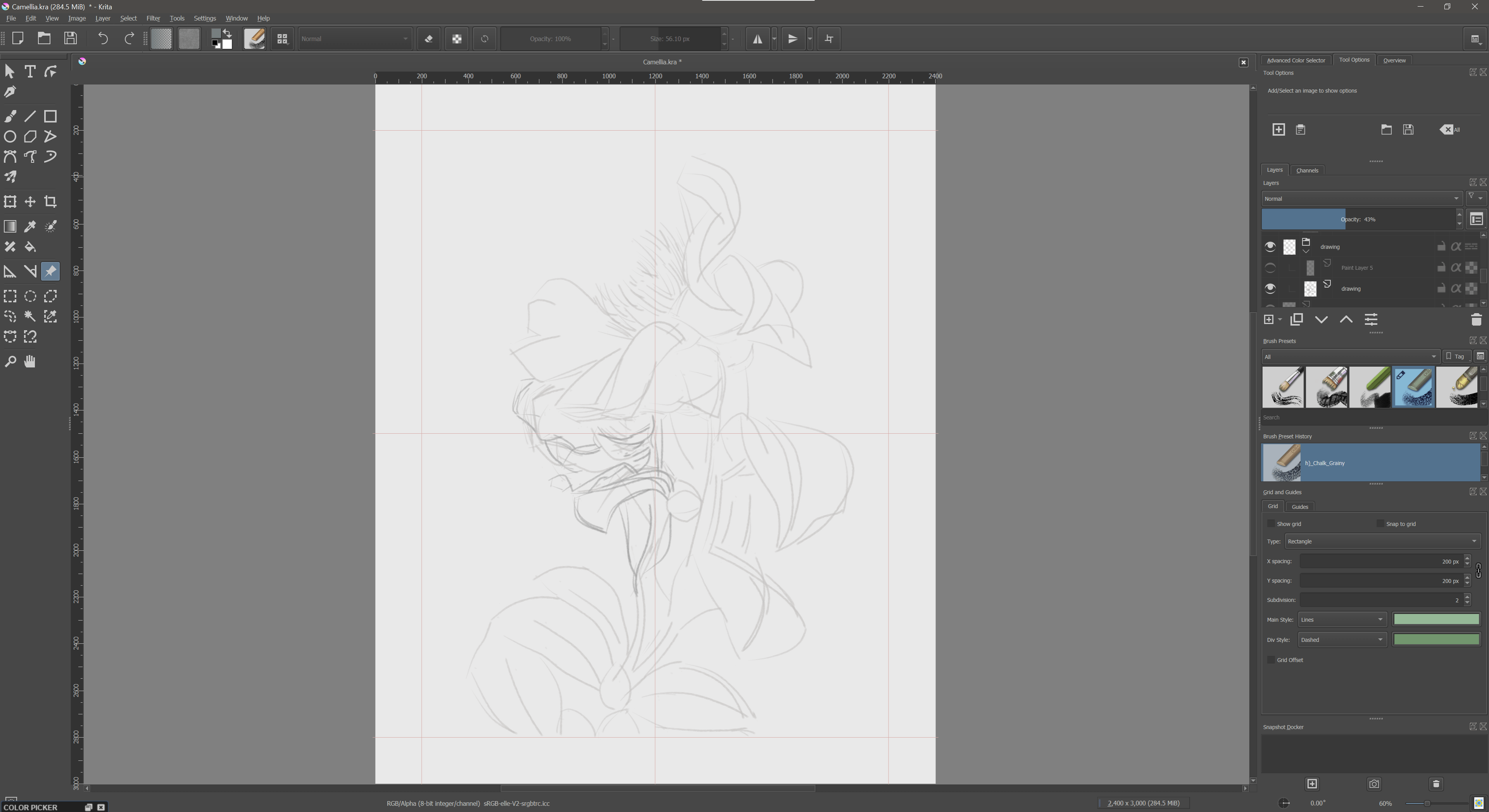Open the Filter menu
This screenshot has height=812, width=1489.
pos(153,18)
